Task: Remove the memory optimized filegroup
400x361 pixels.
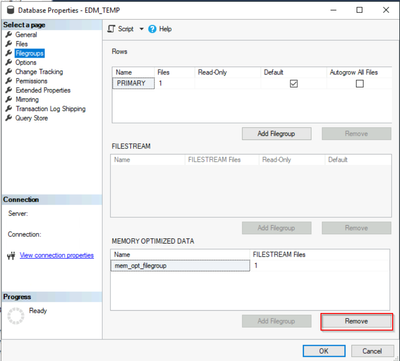Action: pyautogui.click(x=356, y=321)
